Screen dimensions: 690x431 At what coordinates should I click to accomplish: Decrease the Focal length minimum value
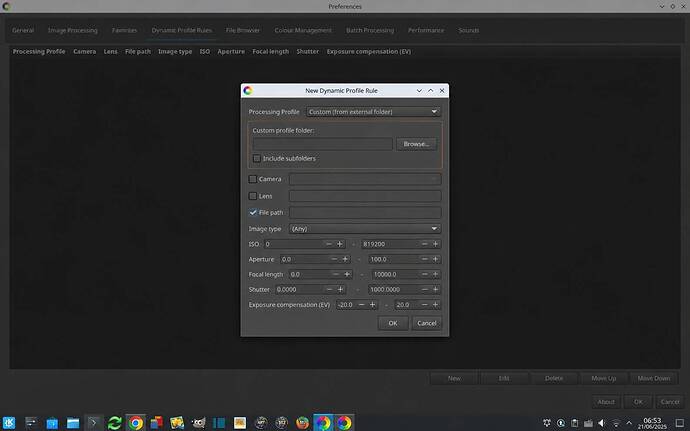tap(336, 274)
